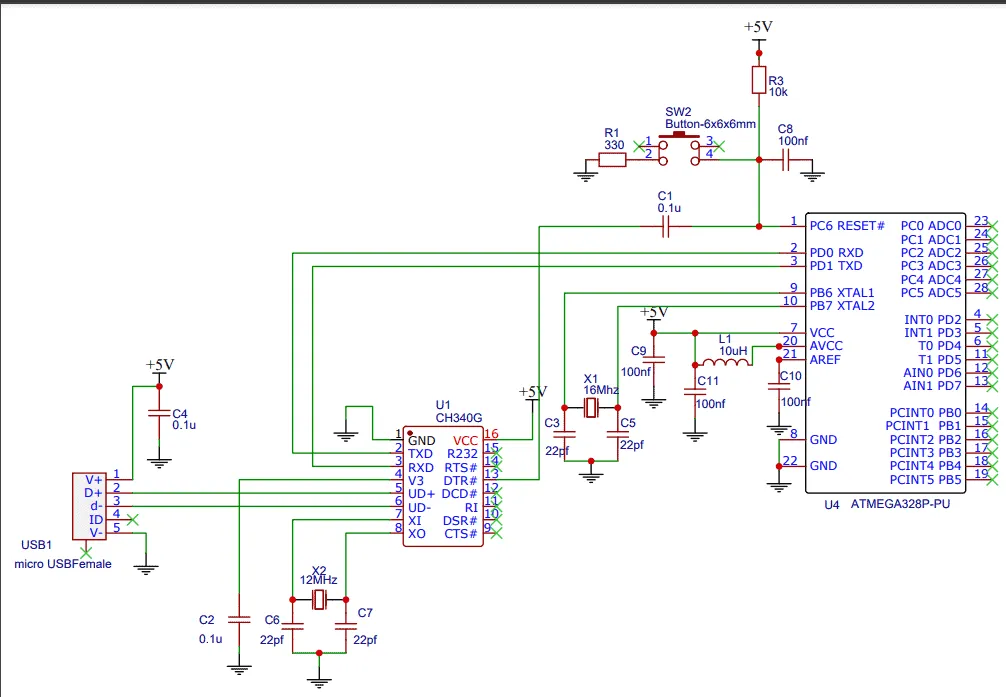Click the red VCC label on CH340G
This screenshot has width=1006, height=697.
465,441
